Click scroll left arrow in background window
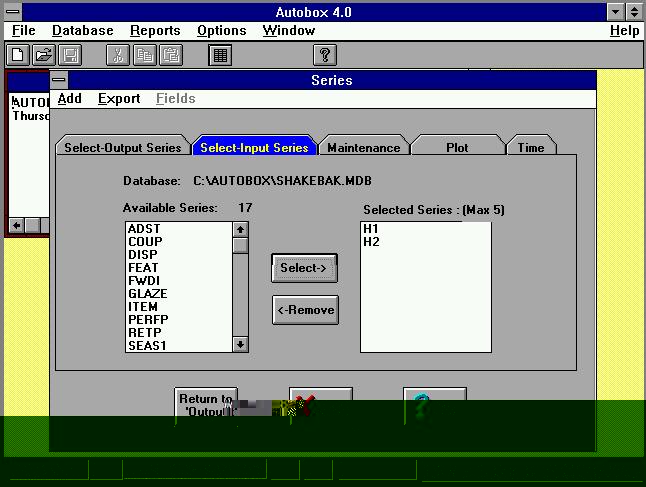The width and height of the screenshot is (646, 487). click(16, 225)
